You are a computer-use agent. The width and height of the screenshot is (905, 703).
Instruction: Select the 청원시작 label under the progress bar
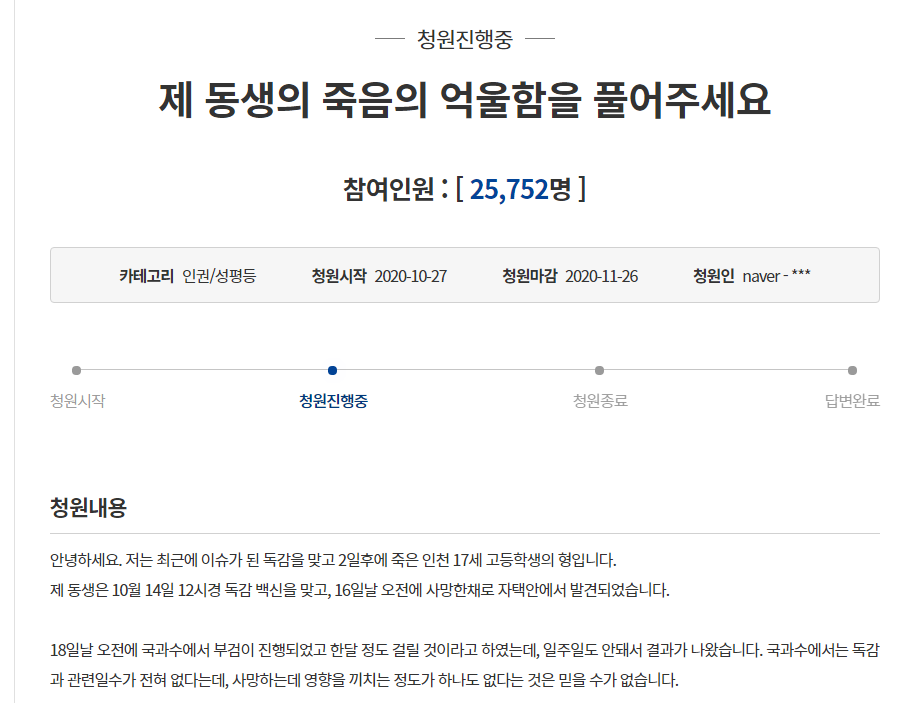[77, 401]
